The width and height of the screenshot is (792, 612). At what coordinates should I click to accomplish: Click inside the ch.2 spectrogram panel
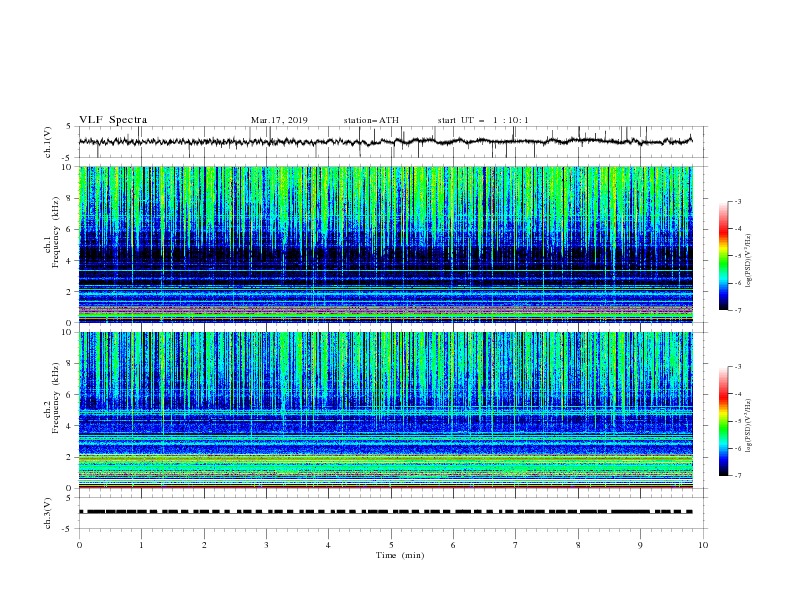pyautogui.click(x=385, y=410)
